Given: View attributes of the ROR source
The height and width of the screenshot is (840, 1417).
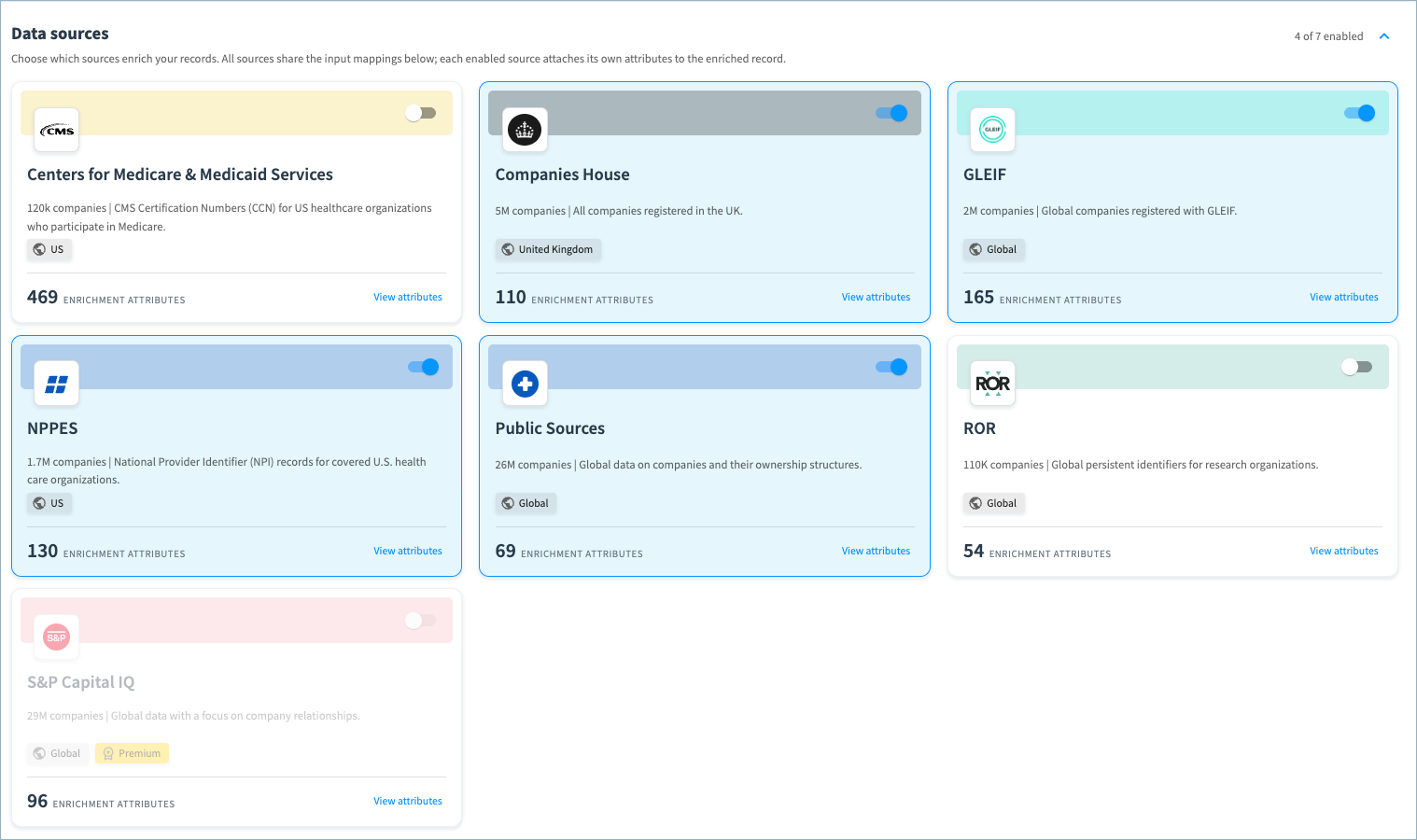Looking at the screenshot, I should tap(1343, 551).
